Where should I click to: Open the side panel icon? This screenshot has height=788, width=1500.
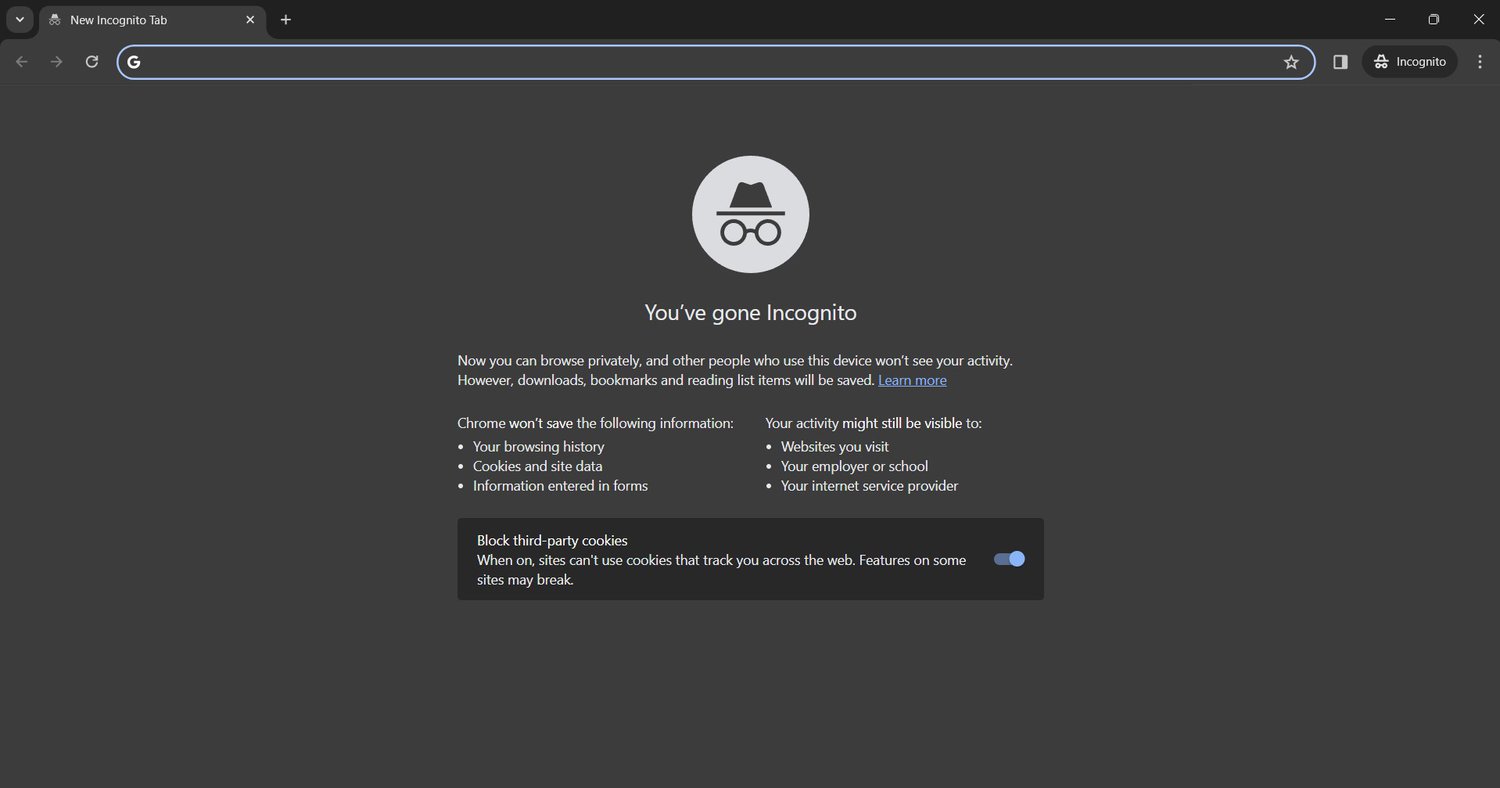(1340, 61)
